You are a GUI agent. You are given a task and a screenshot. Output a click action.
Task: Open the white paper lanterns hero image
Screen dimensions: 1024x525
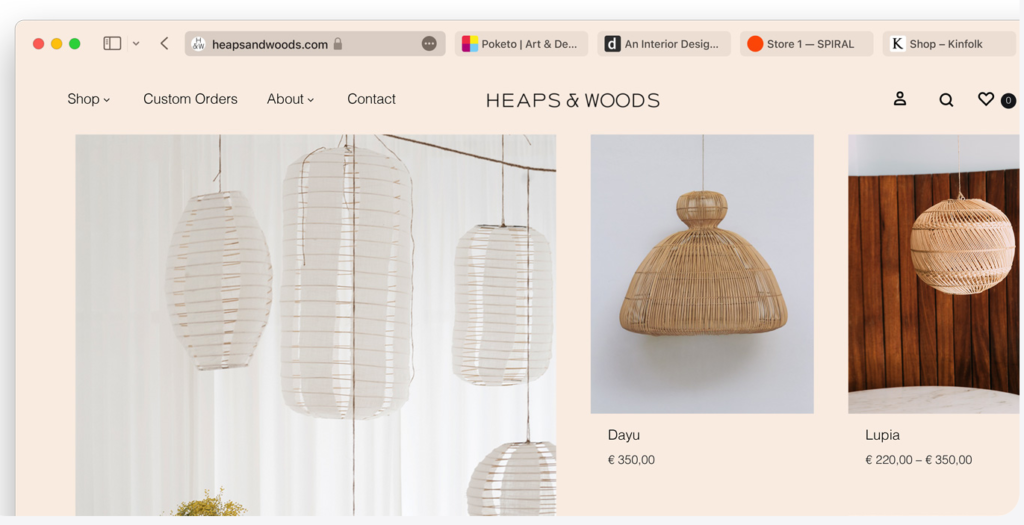tap(315, 325)
